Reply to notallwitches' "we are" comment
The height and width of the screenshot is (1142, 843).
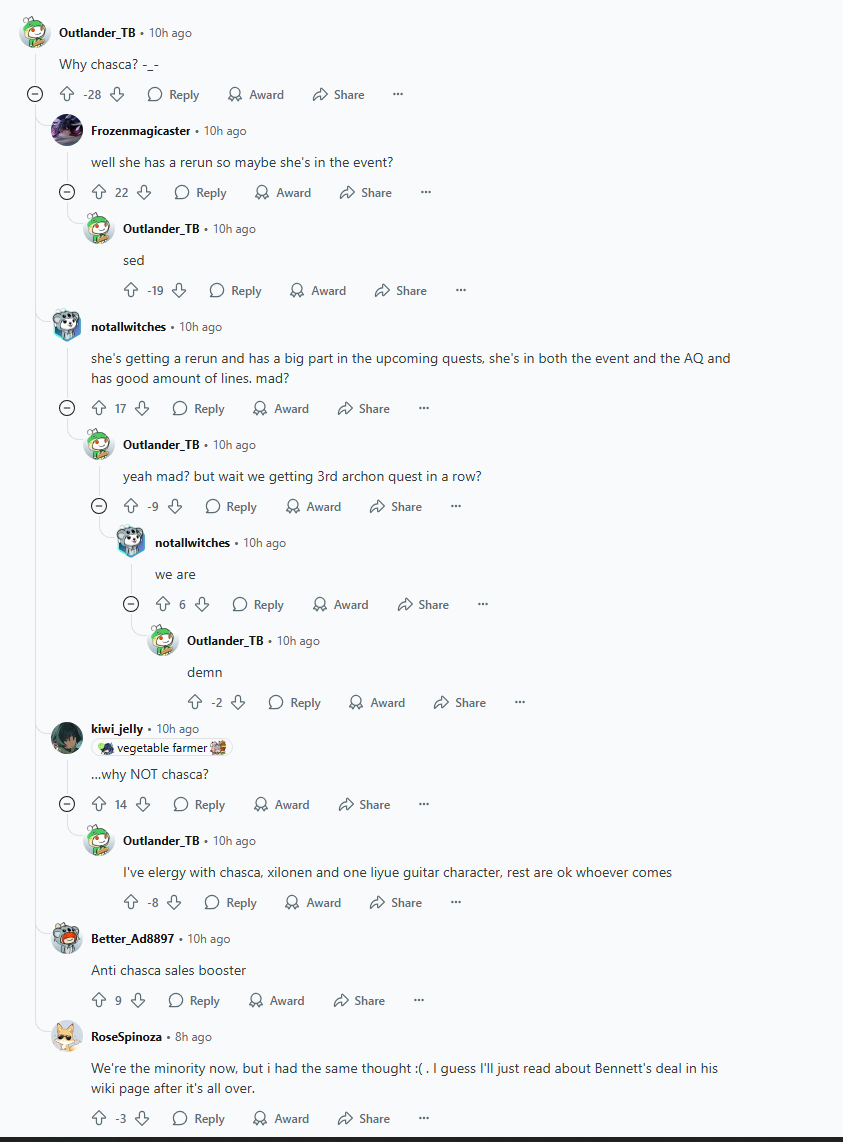tap(258, 605)
